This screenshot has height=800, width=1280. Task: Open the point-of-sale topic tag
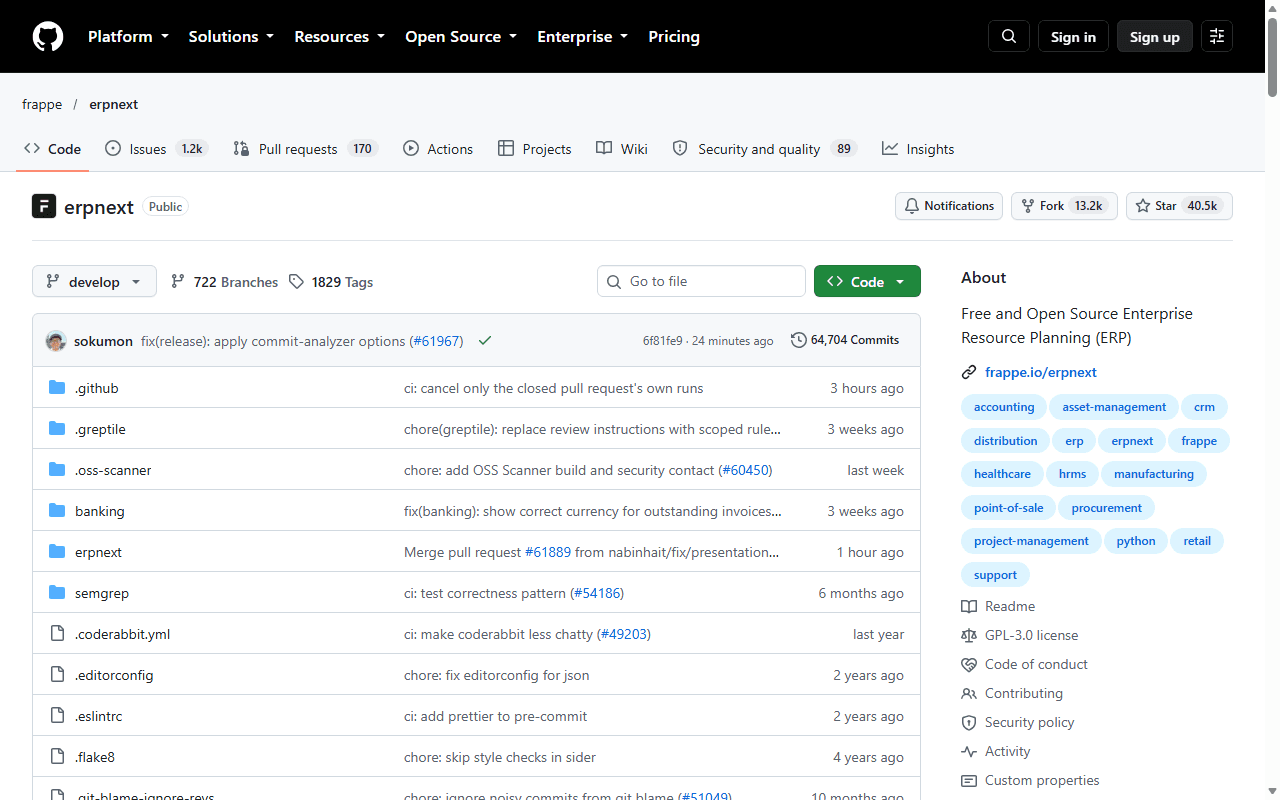point(1008,508)
